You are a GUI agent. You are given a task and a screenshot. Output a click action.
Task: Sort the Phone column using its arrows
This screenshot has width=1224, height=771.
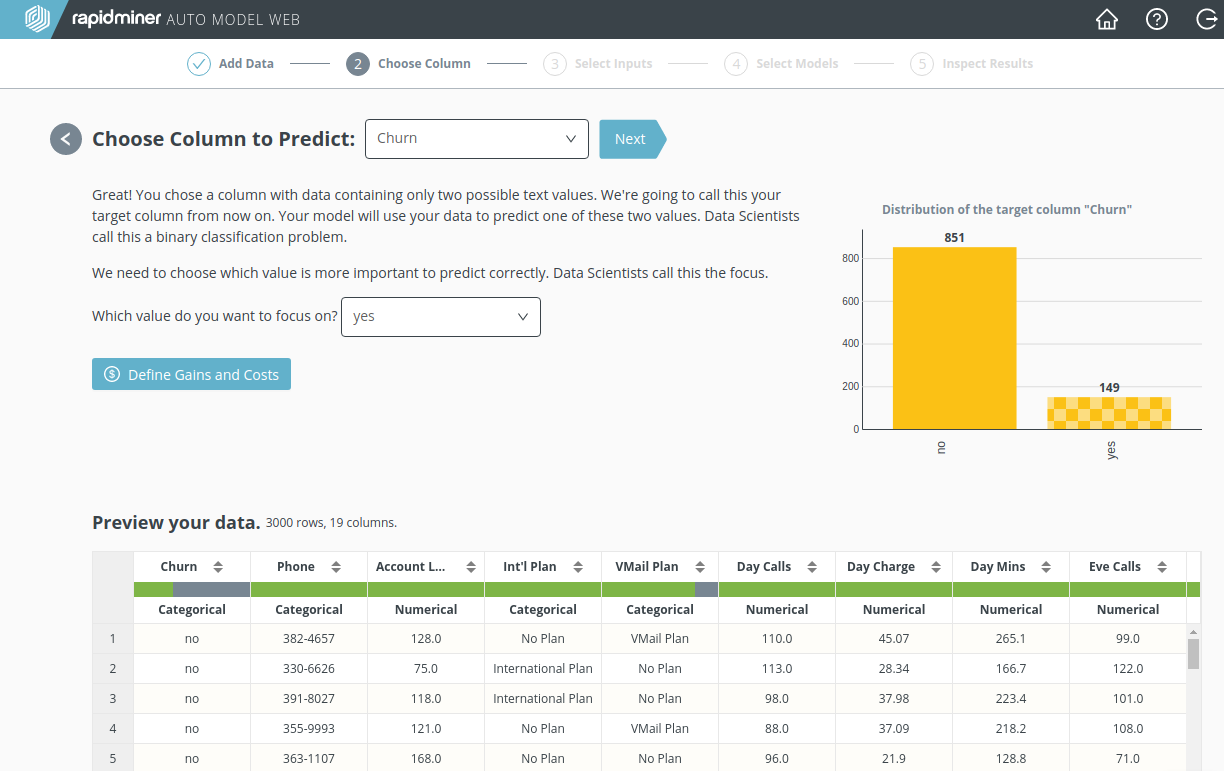[x=337, y=567]
